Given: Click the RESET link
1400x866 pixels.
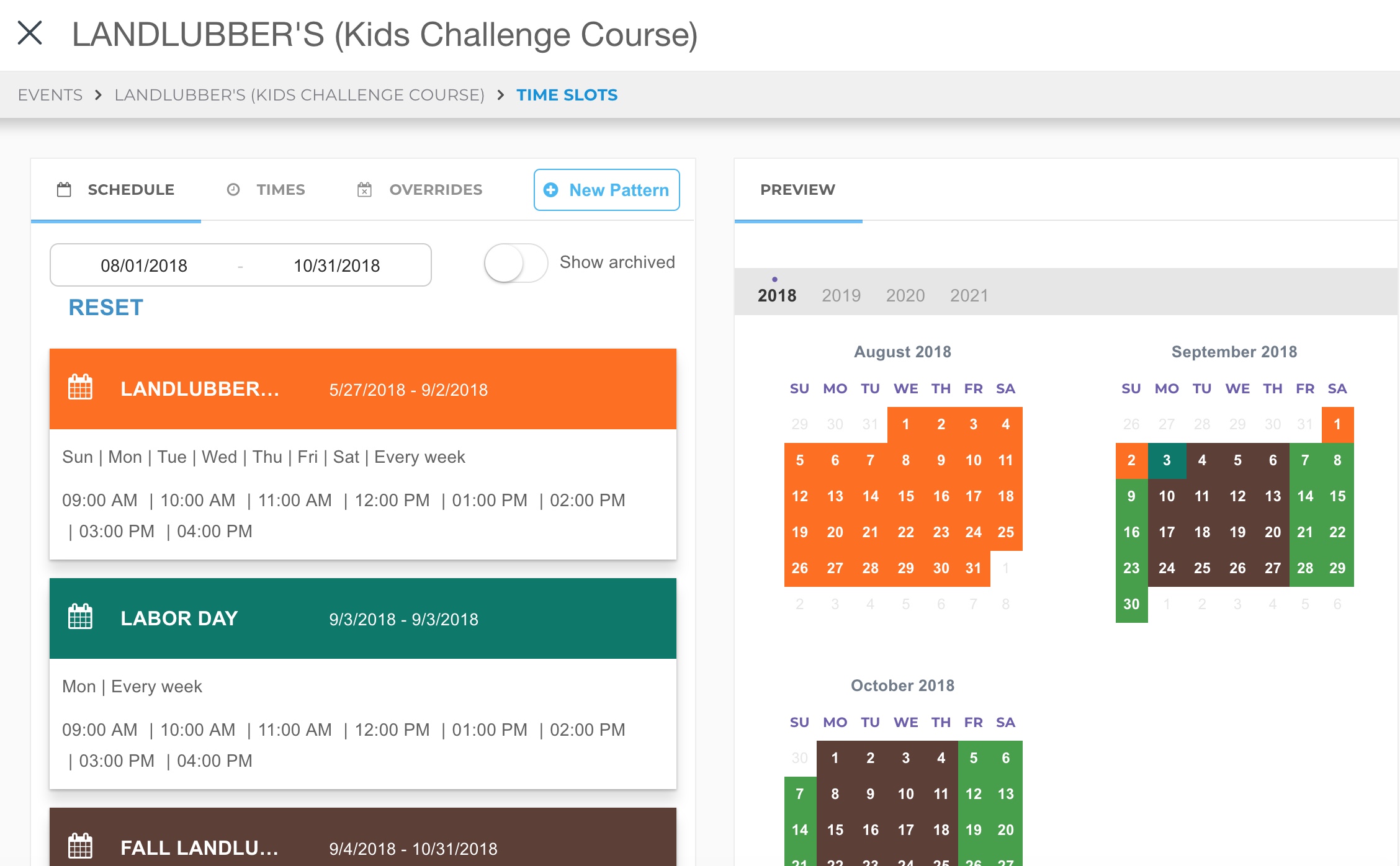Looking at the screenshot, I should (x=106, y=308).
